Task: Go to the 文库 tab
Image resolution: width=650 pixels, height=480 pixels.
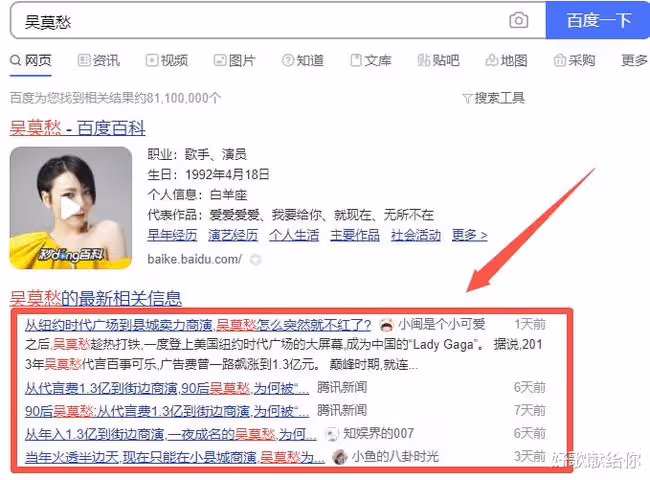Action: 371,61
